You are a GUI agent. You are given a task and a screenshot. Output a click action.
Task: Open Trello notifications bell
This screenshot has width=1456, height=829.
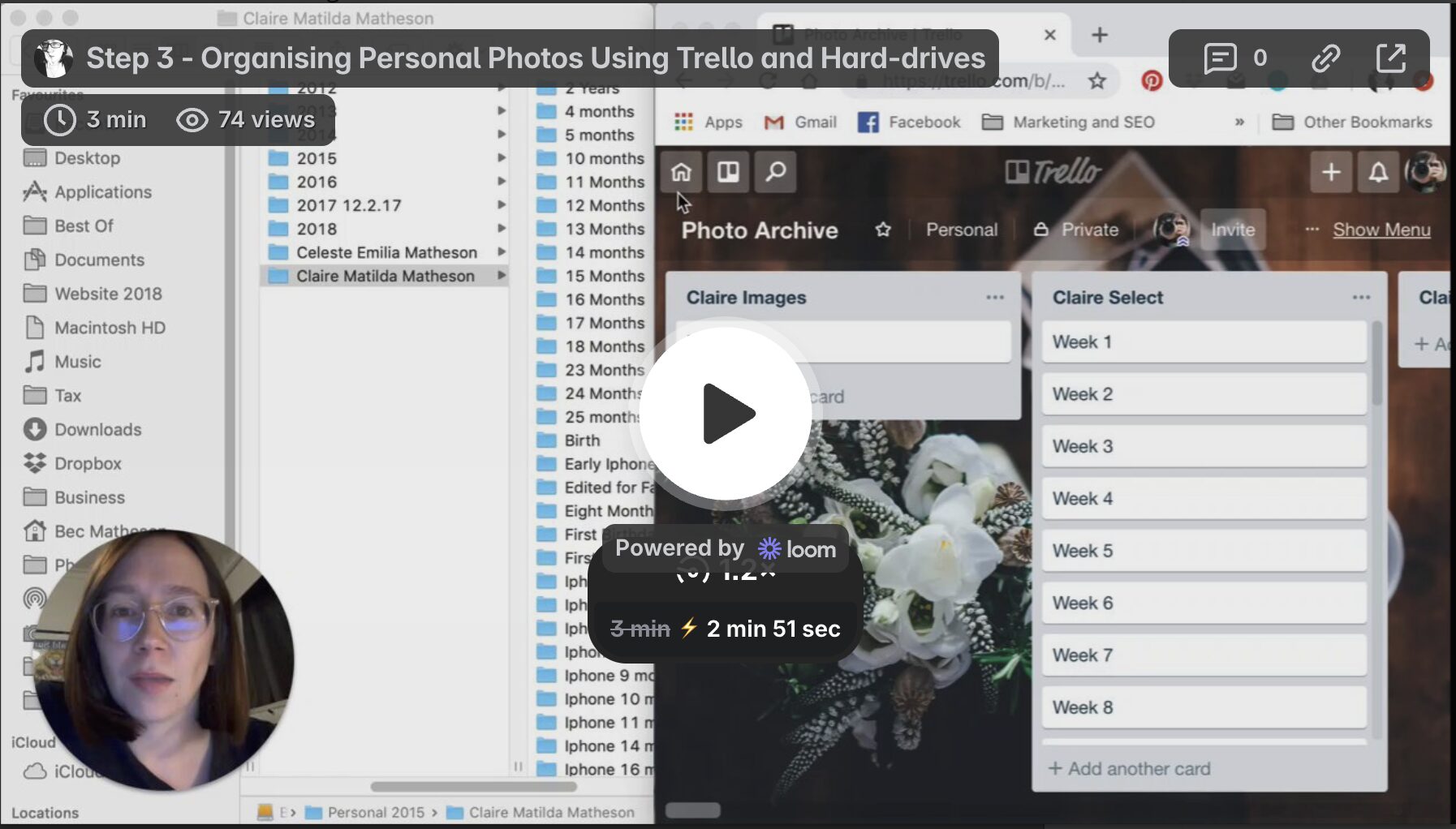pos(1378,172)
